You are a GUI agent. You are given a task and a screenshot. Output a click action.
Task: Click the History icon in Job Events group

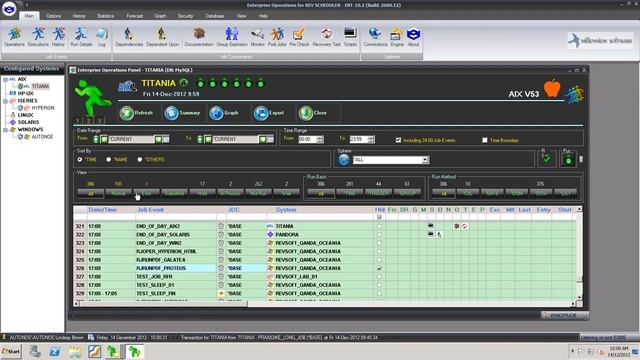tap(58, 37)
